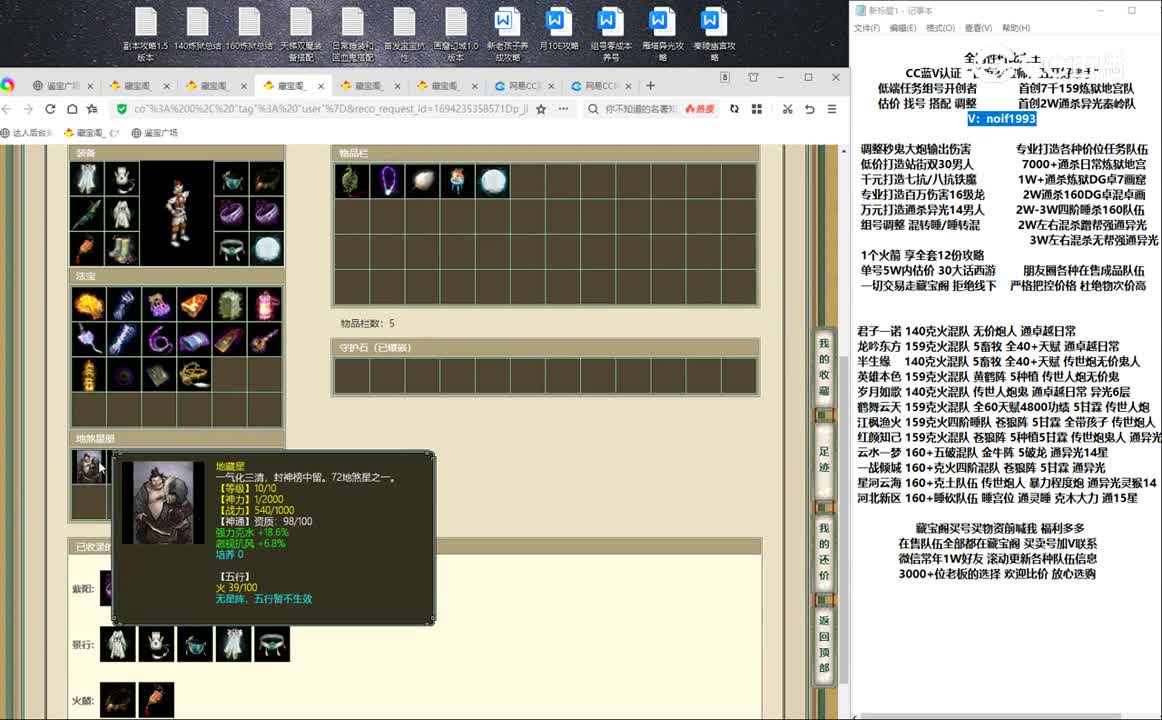Select the orange talisman treasure in 法宝 grid
The image size is (1162, 720).
(194, 304)
